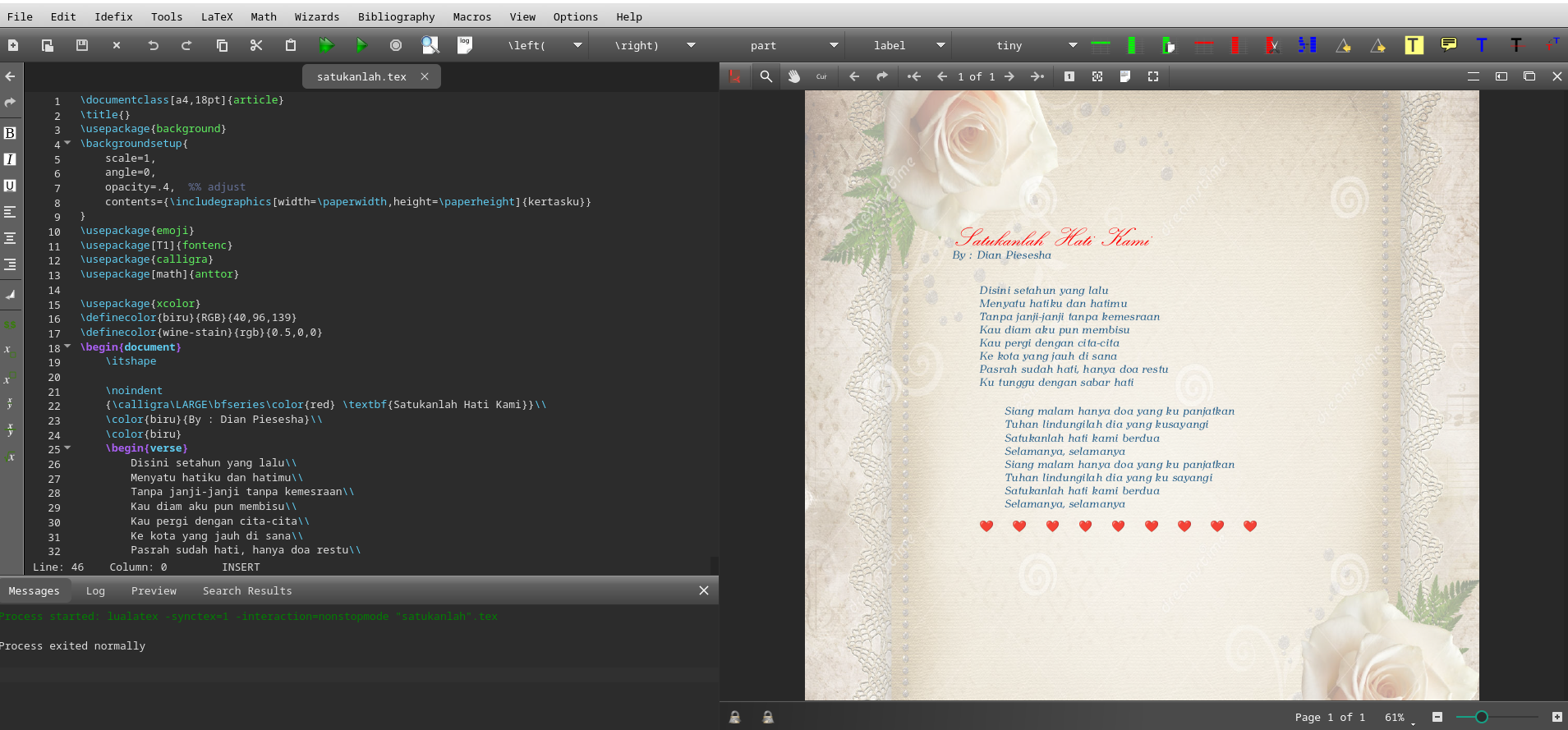
Task: Switch to the Log tab
Action: pos(95,590)
